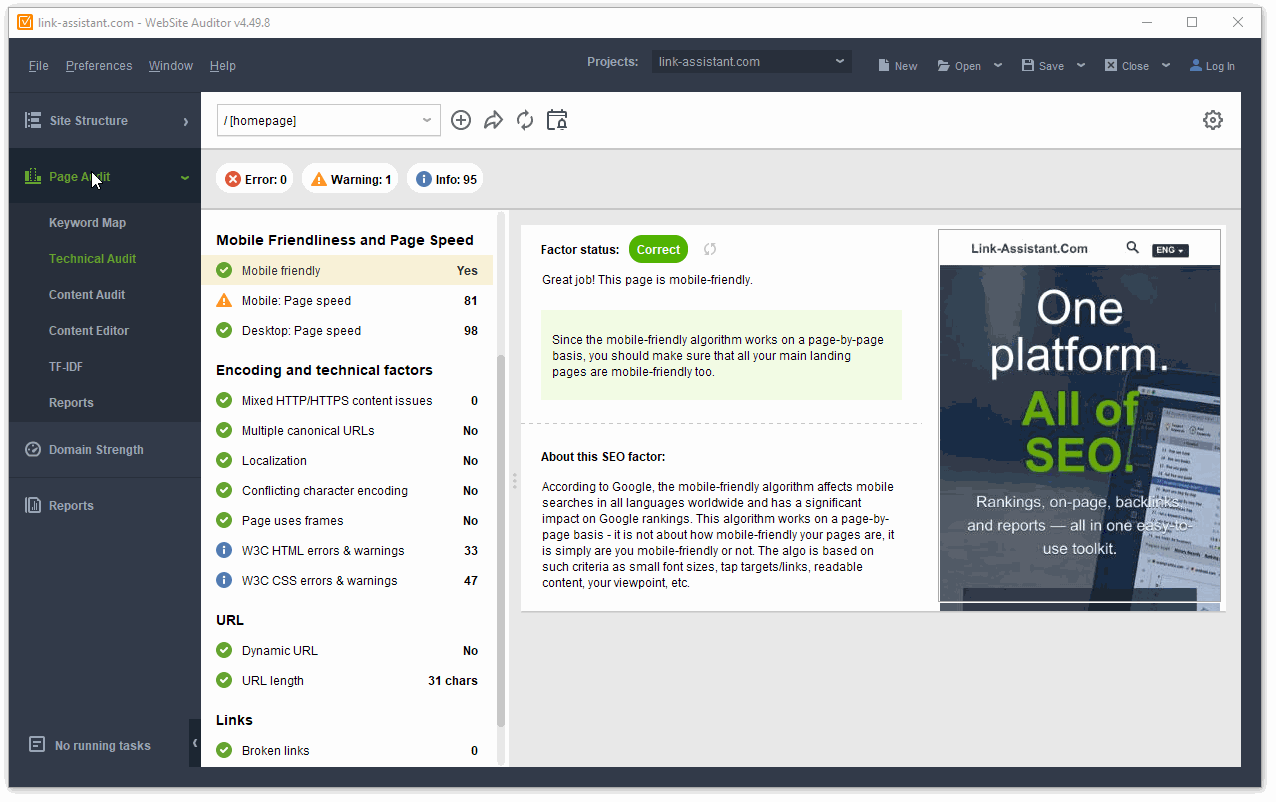Select Dynamic URL factor row
This screenshot has height=802, width=1276.
[347, 650]
